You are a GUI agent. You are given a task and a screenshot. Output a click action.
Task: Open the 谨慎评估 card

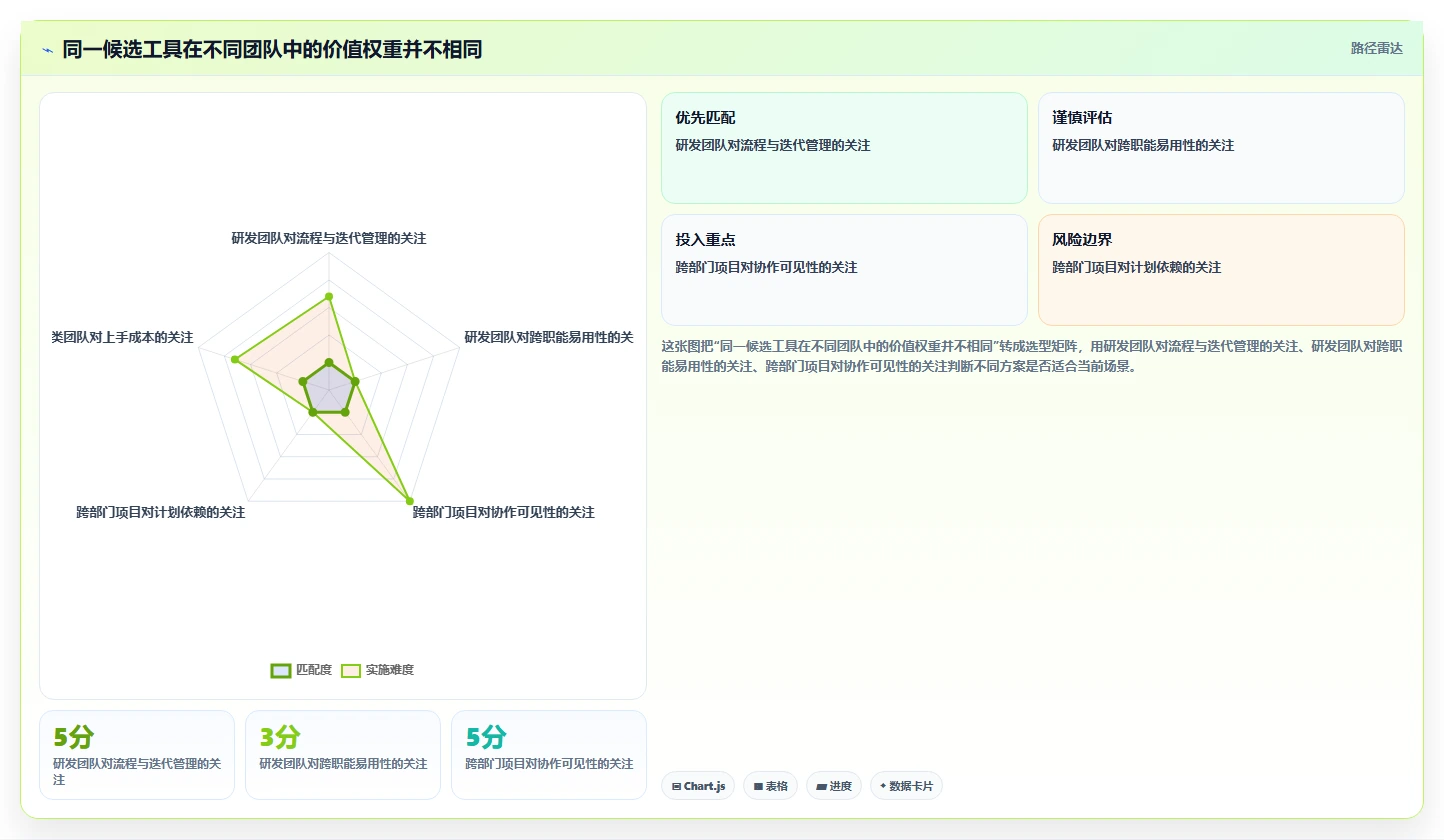(x=1221, y=148)
